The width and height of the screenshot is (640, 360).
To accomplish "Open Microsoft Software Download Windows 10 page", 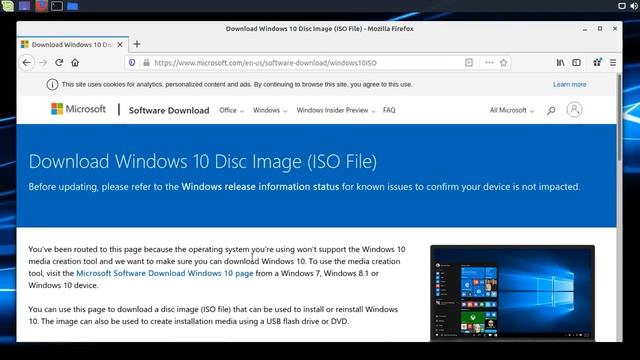I will (164, 273).
